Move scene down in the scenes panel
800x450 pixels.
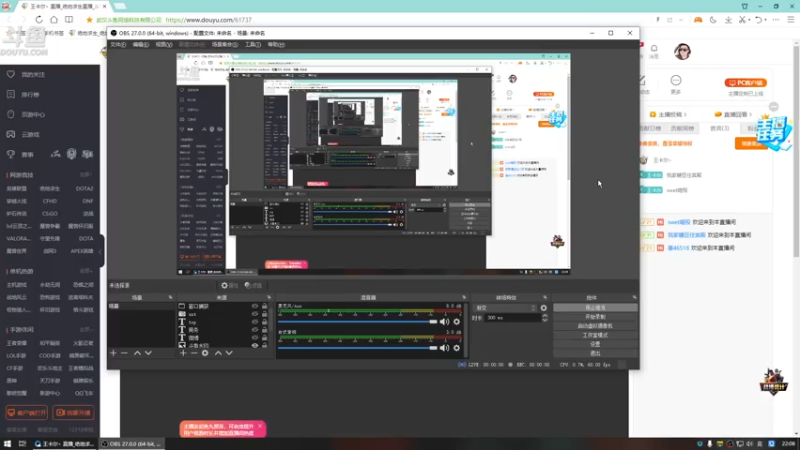point(148,353)
